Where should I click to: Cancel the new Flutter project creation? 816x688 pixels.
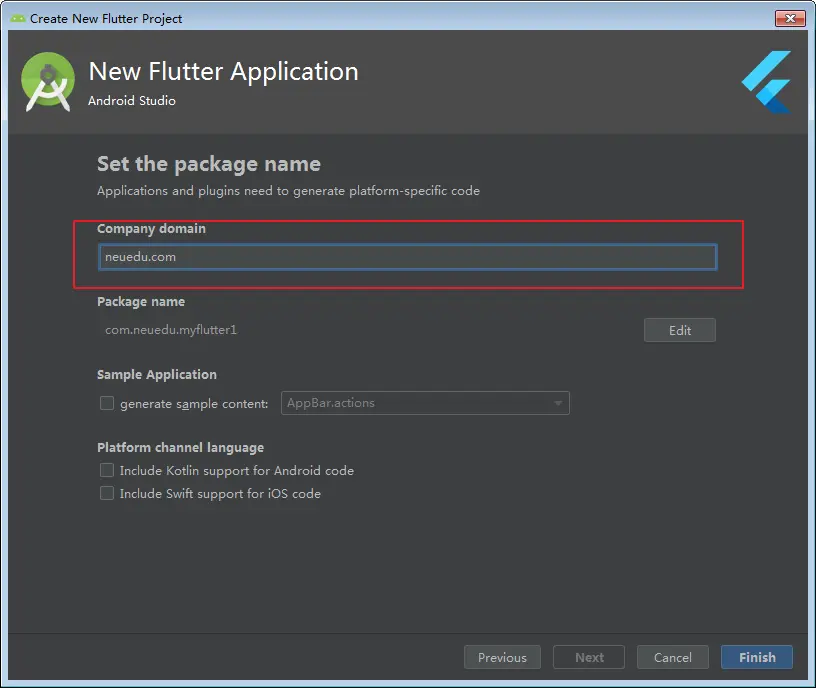point(672,657)
